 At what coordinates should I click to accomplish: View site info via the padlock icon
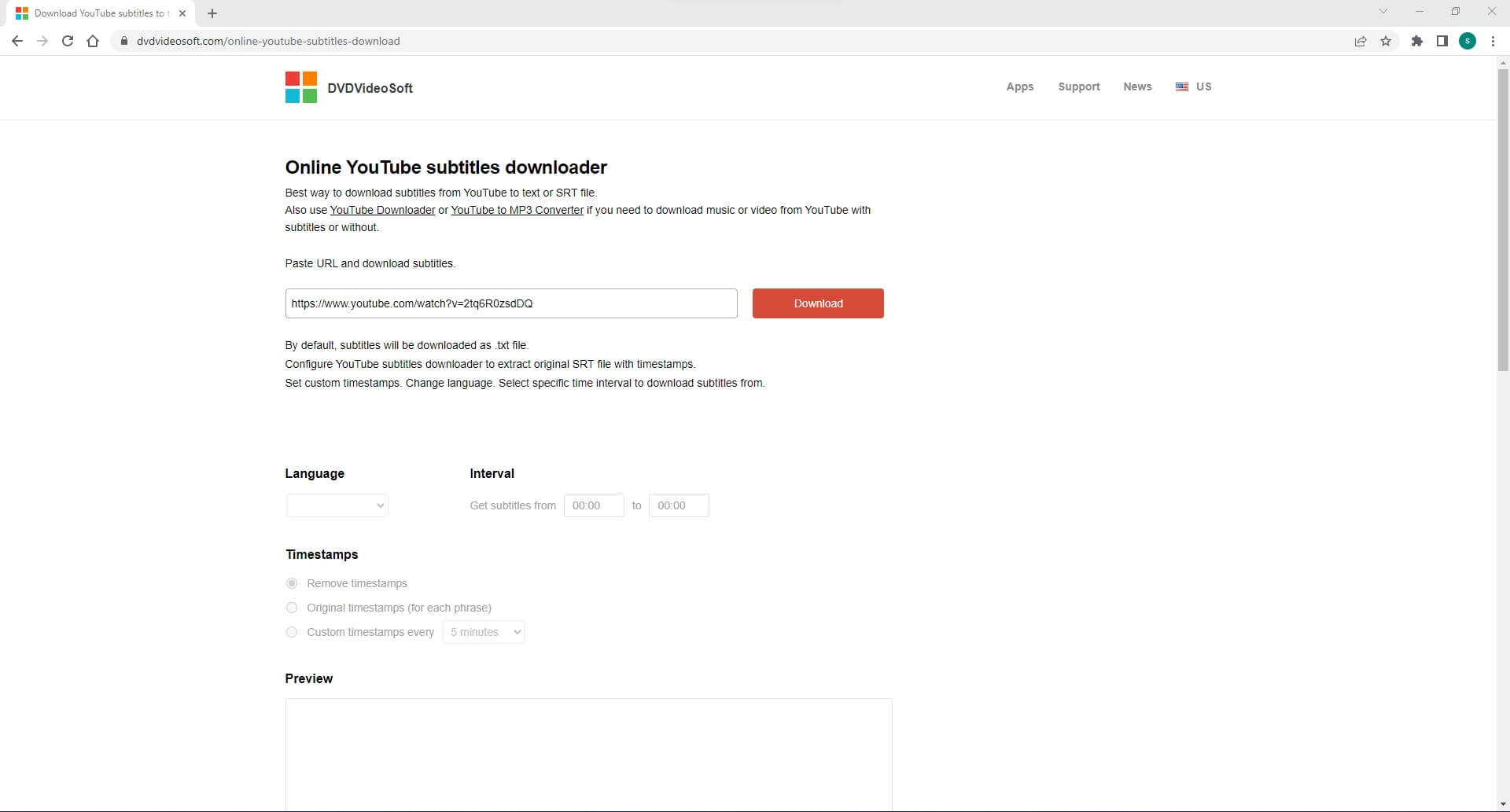tap(123, 41)
